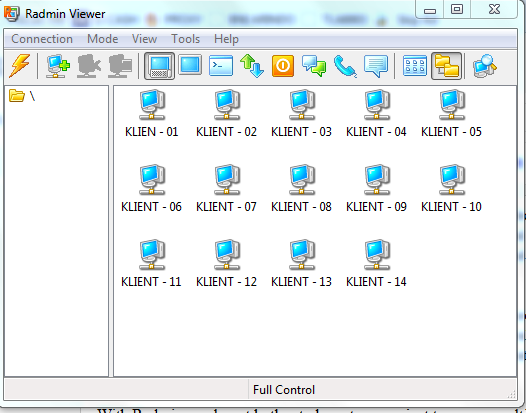
Task: Select the KLIENT - 04 computer
Action: tap(376, 113)
